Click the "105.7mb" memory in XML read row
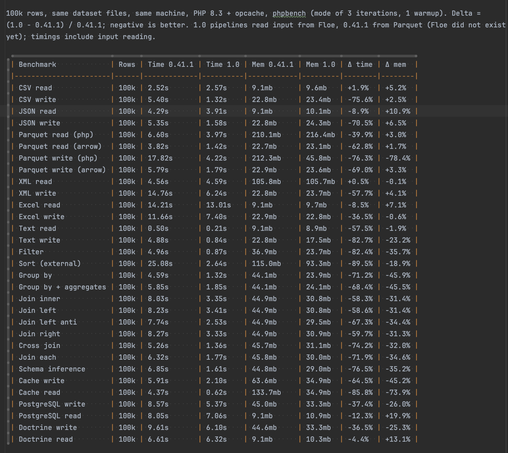Viewport: 508px width, 453px height. pyautogui.click(x=320, y=182)
